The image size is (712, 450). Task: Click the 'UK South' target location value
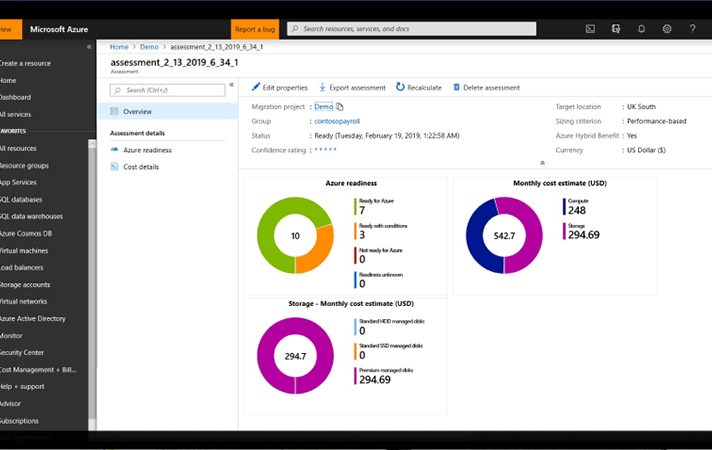pyautogui.click(x=641, y=107)
